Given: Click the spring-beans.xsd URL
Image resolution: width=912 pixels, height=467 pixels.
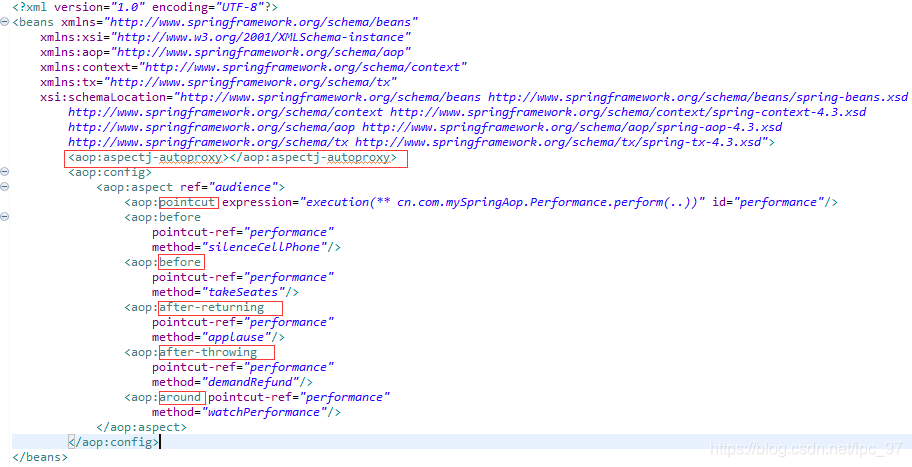Looking at the screenshot, I should click(698, 97).
